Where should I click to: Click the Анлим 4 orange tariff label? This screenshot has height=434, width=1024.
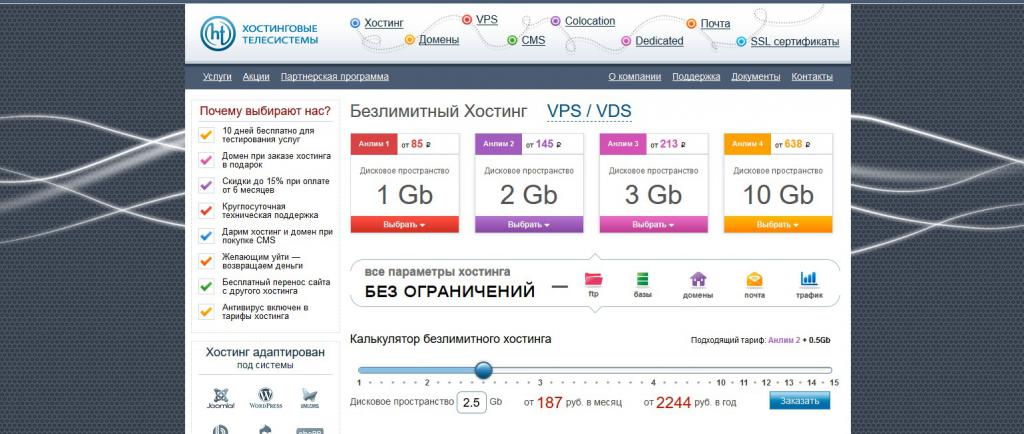(747, 144)
